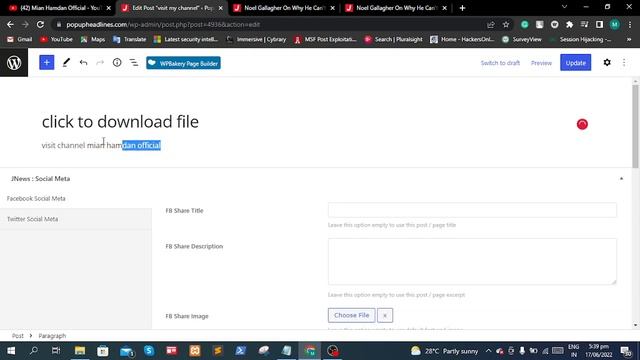Switch to first Noel Gallagher browser tab
The width and height of the screenshot is (640, 360).
pos(284,8)
